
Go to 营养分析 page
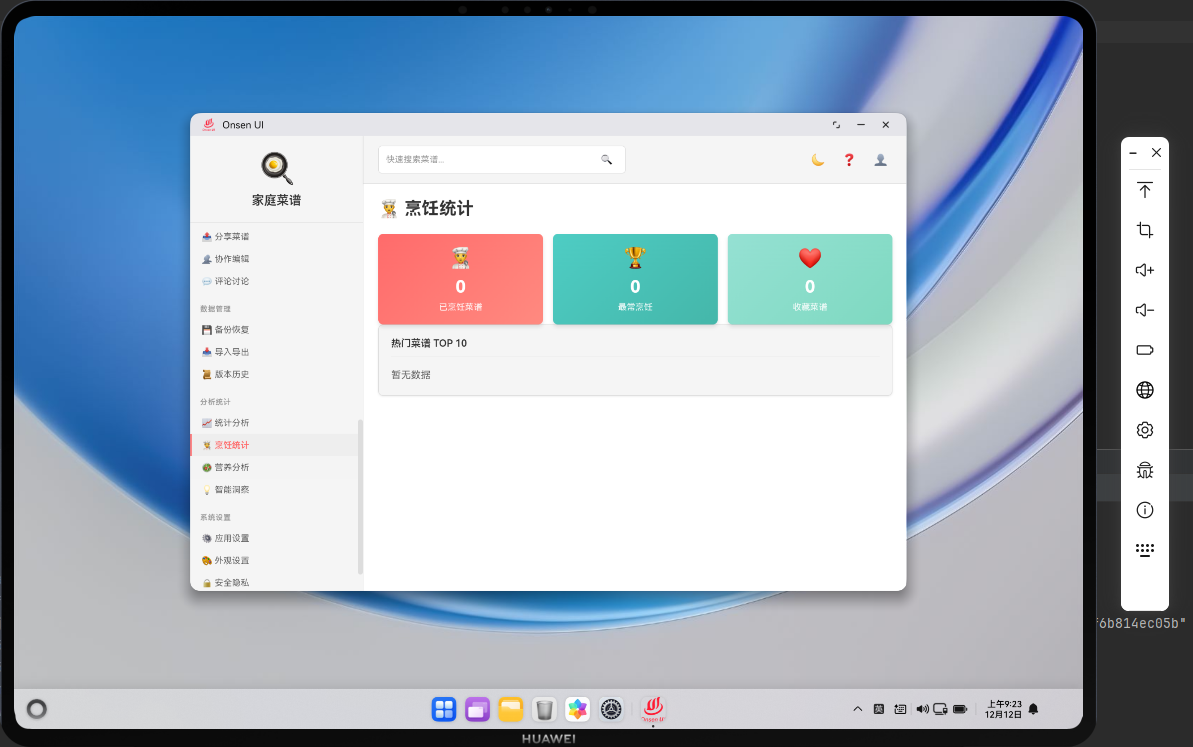pyautogui.click(x=274, y=467)
